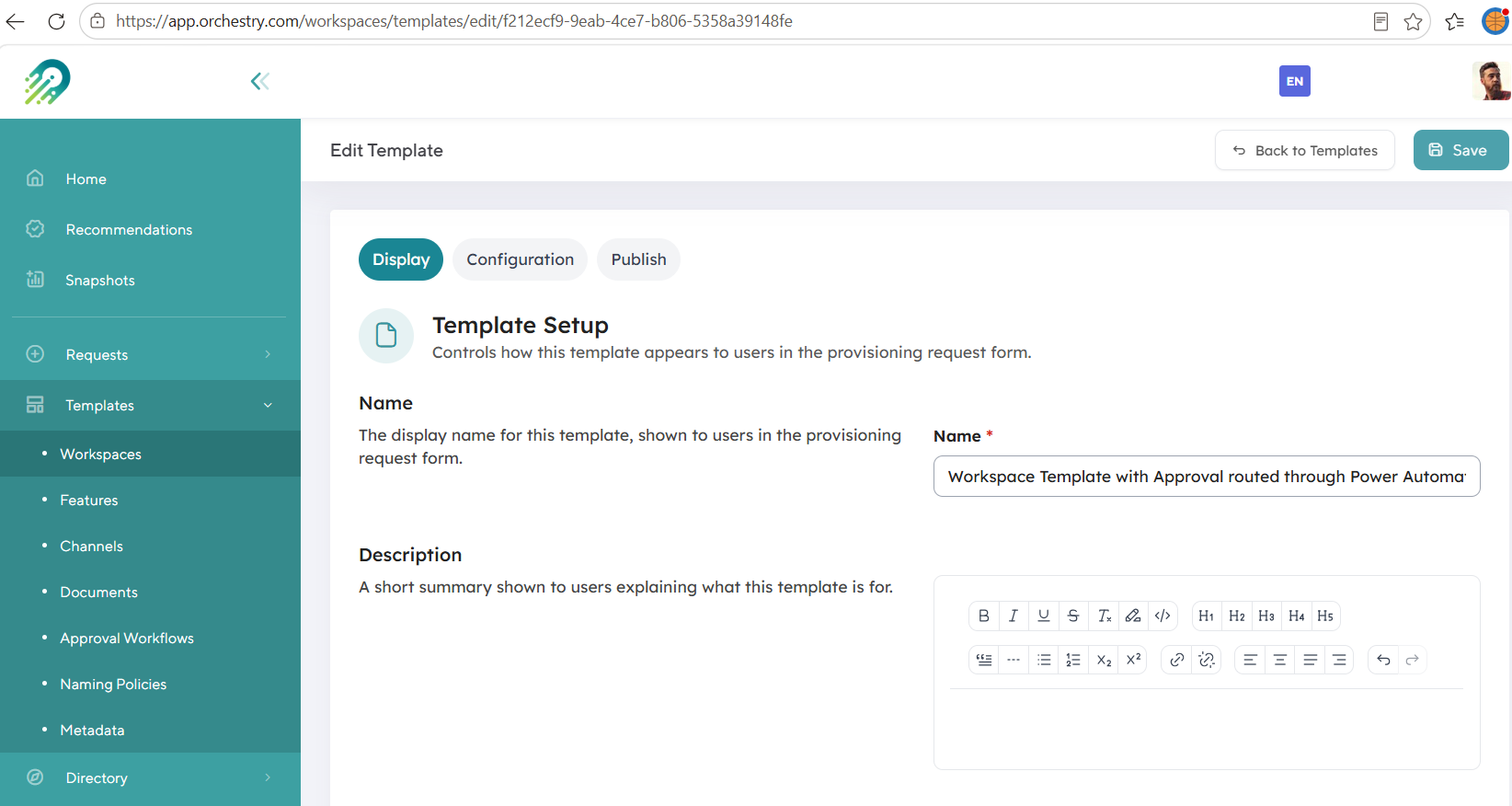This screenshot has width=1512, height=806.
Task: Open Approval Workflows in sidebar
Action: pos(127,639)
